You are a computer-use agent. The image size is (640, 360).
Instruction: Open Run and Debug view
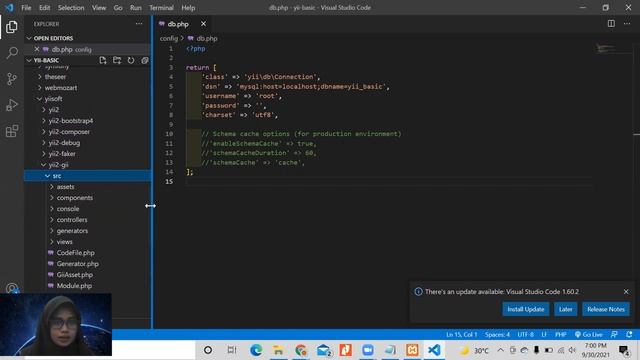12,105
